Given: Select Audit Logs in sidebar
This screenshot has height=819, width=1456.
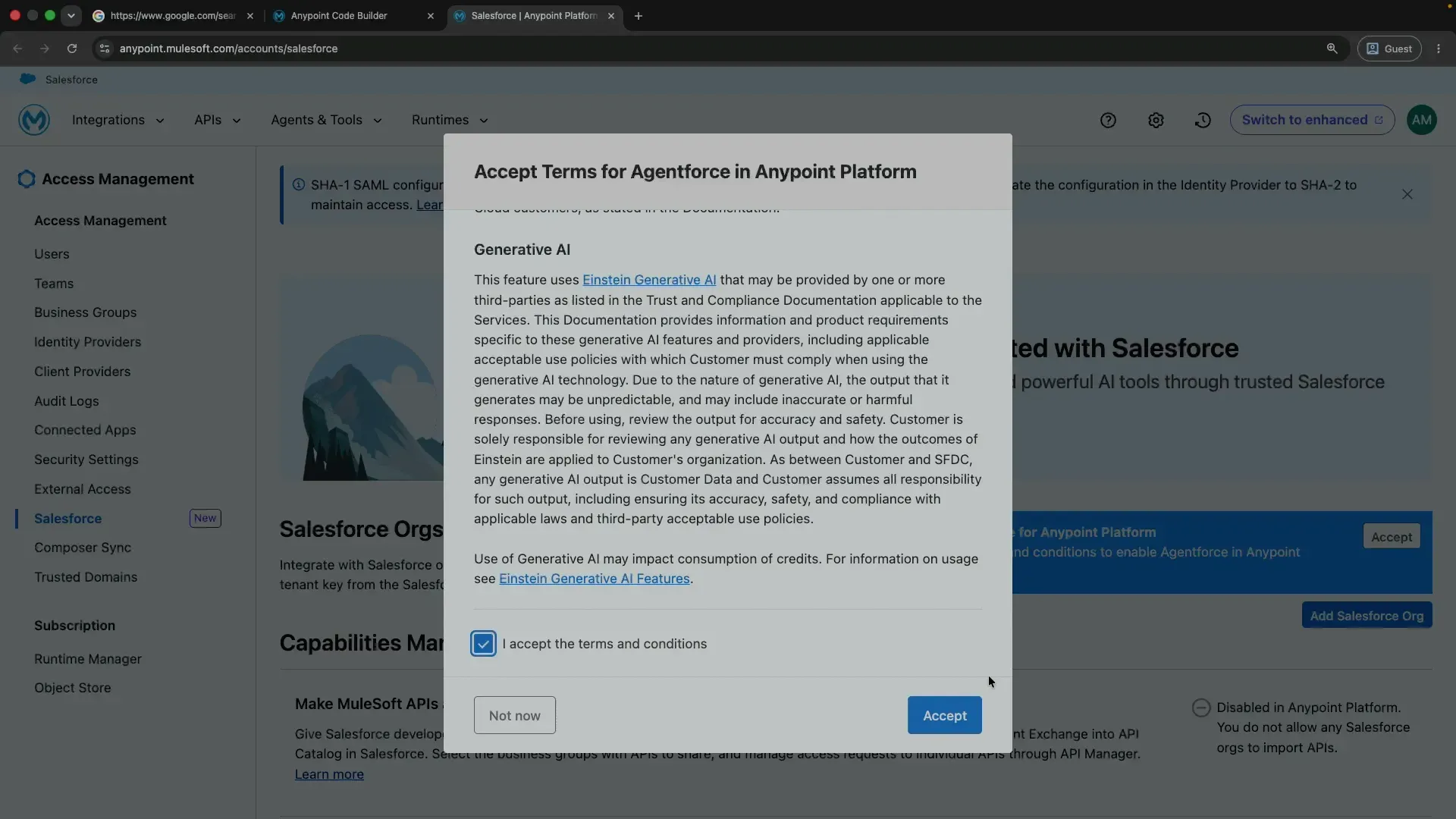Looking at the screenshot, I should pos(66,401).
